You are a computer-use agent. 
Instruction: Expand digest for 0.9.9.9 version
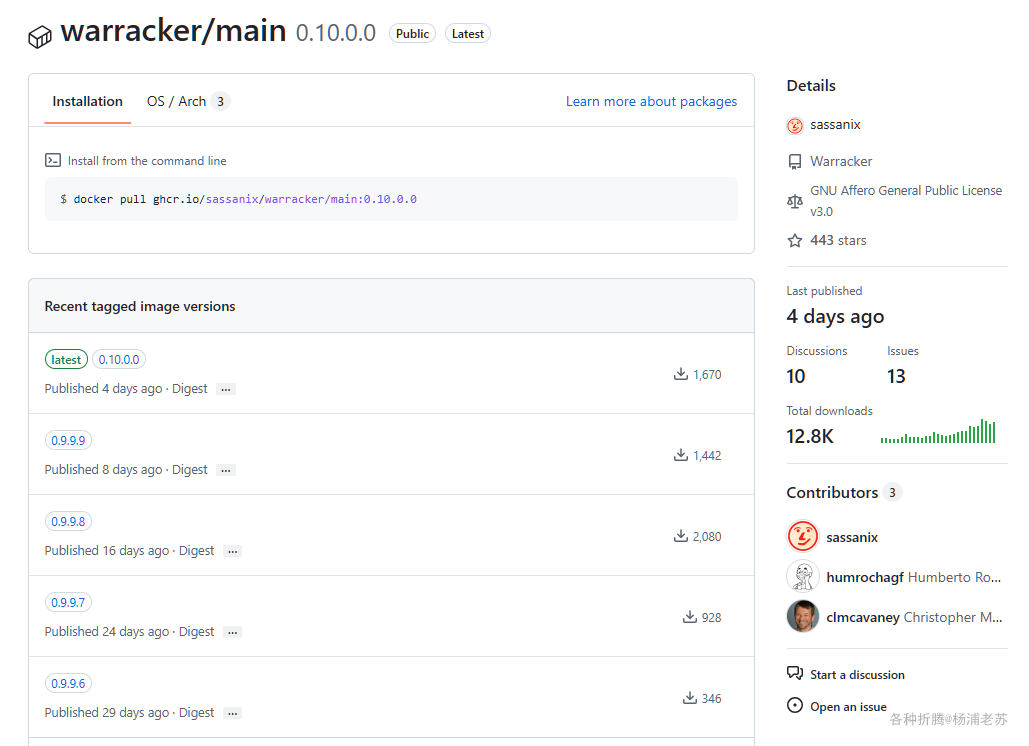226,470
